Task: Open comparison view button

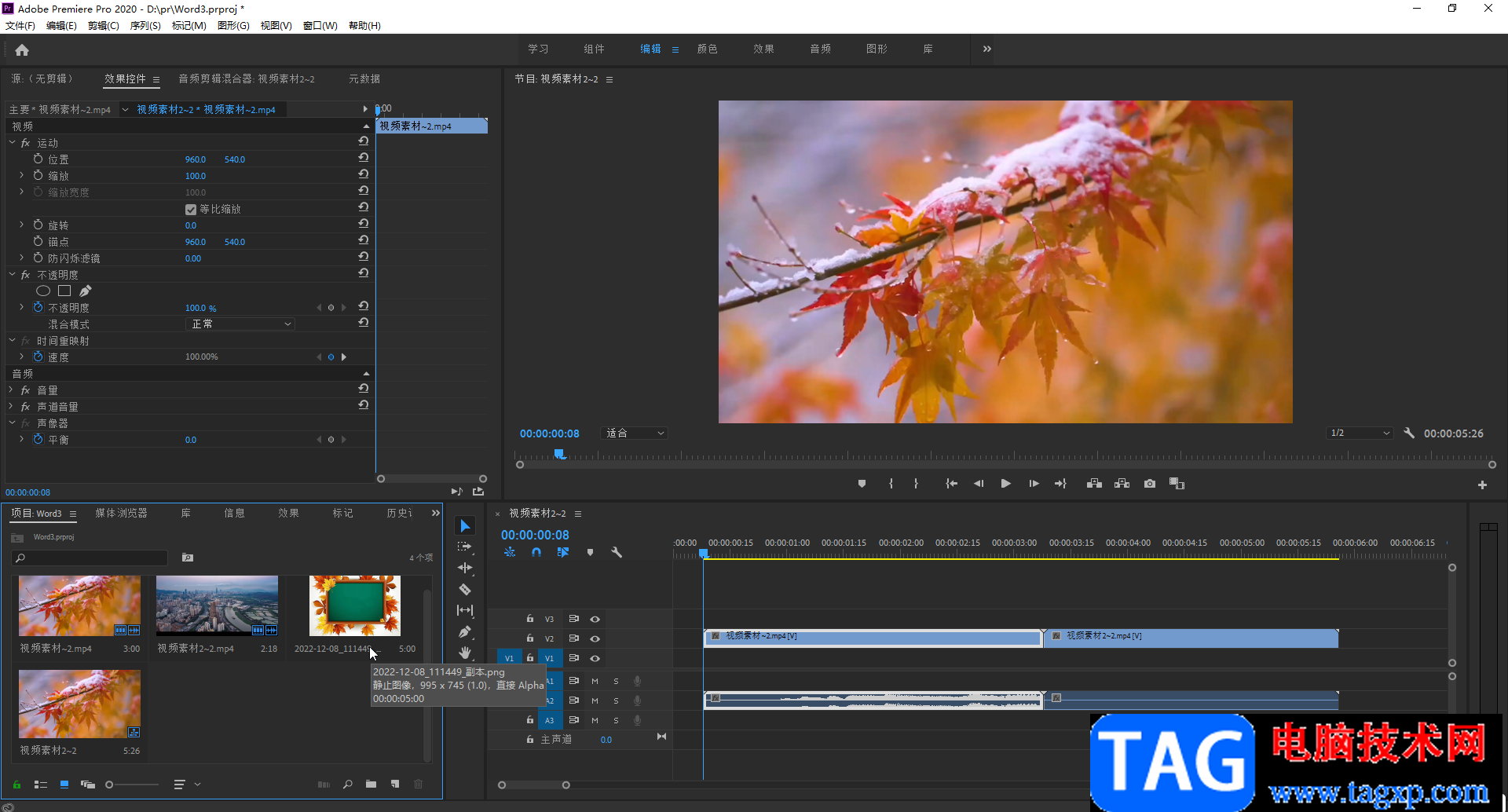Action: (x=1177, y=484)
